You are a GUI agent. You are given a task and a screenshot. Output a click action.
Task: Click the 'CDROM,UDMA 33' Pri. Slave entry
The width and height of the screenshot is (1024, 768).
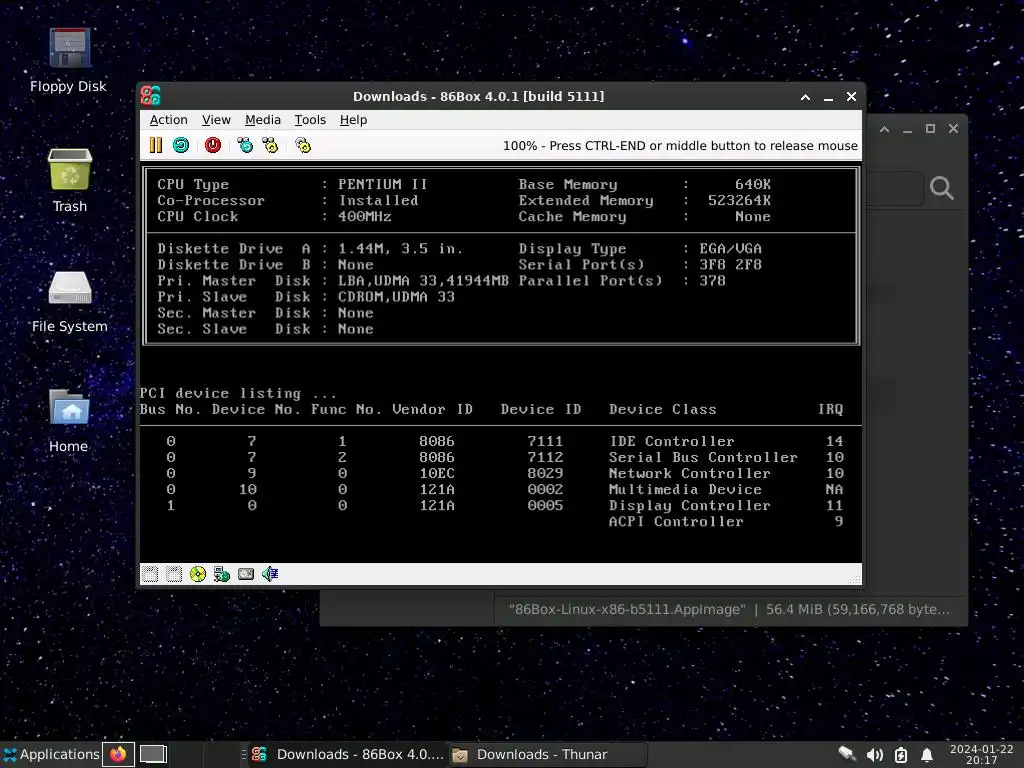pyautogui.click(x=396, y=296)
